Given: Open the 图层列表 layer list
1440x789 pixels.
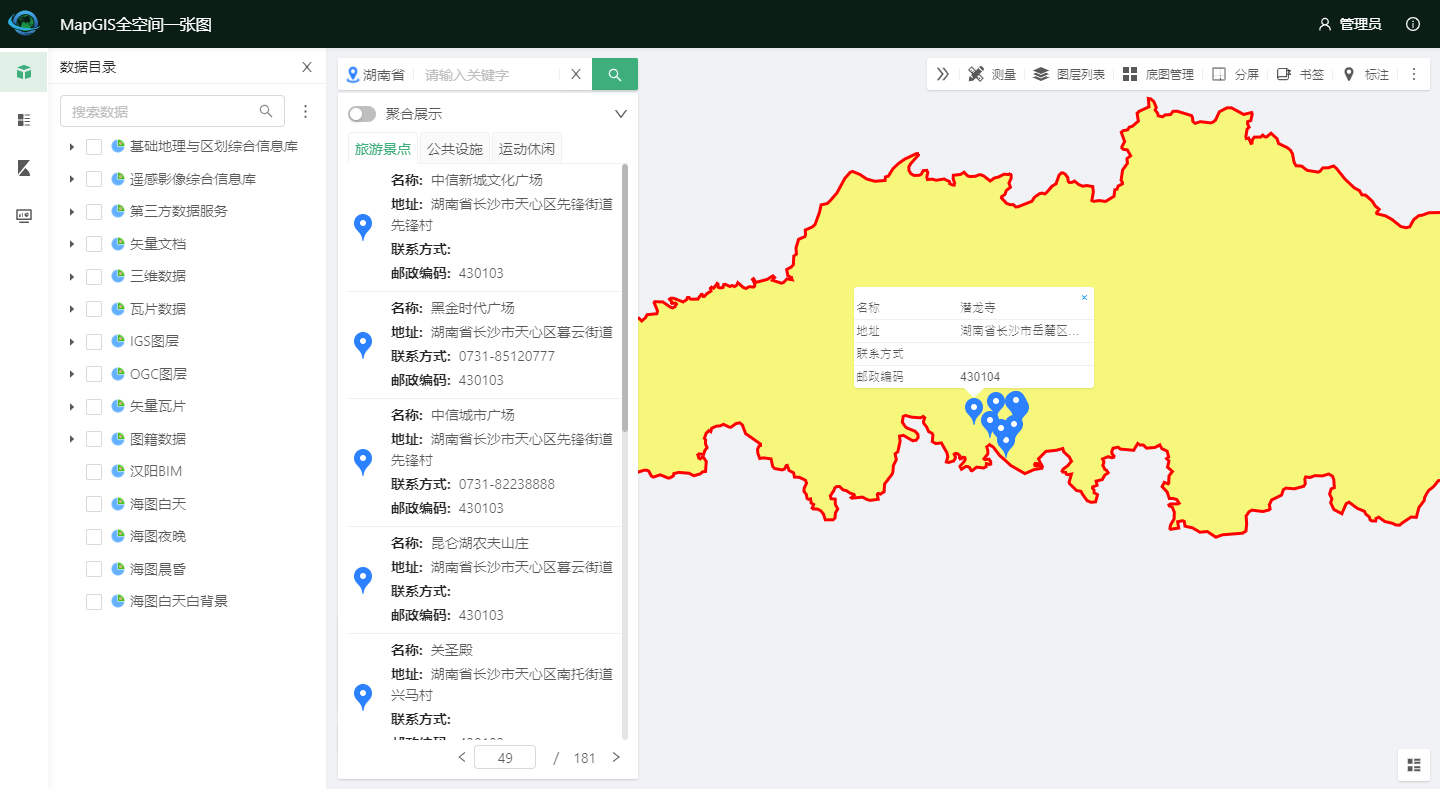Looking at the screenshot, I should pos(1069,74).
